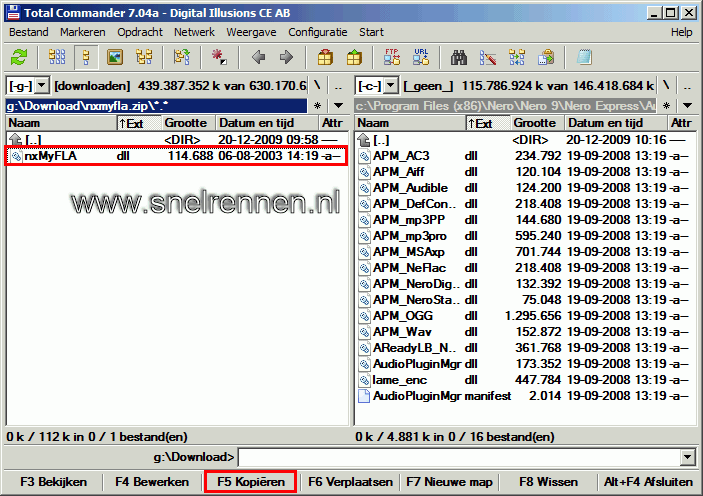Switch to brief file names view icon
This screenshot has height=496, width=703.
(x=57, y=57)
